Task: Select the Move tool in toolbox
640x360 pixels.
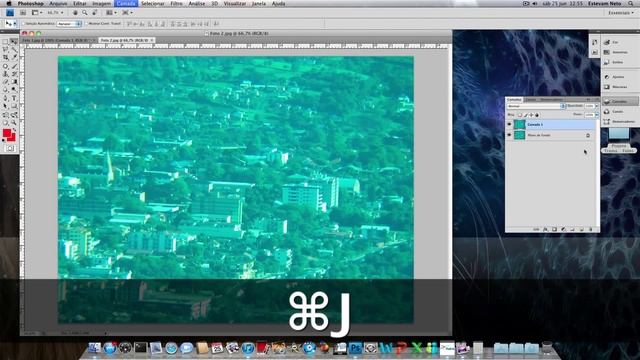Action: point(14,41)
